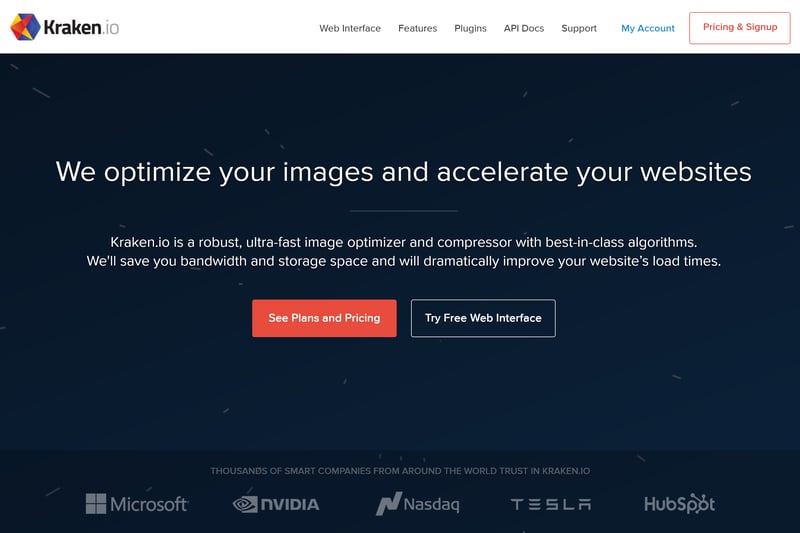Click See Plans and Pricing button
The image size is (800, 533).
coord(324,318)
